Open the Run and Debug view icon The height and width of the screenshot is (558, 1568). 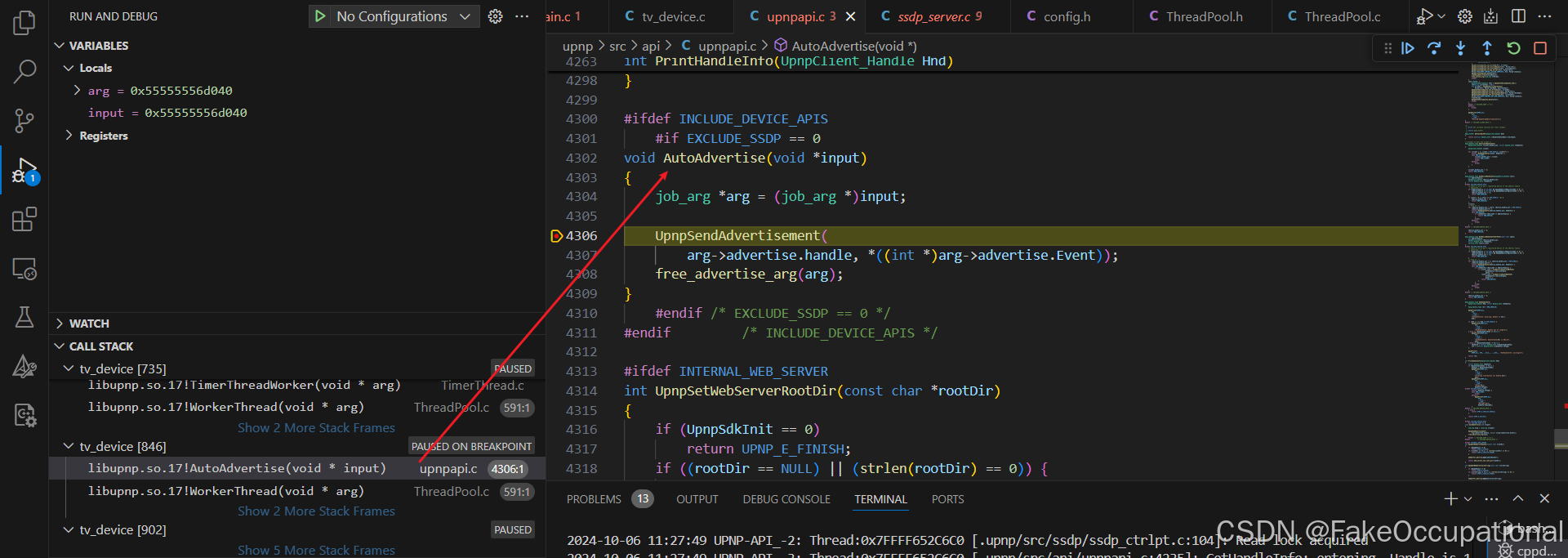24,171
